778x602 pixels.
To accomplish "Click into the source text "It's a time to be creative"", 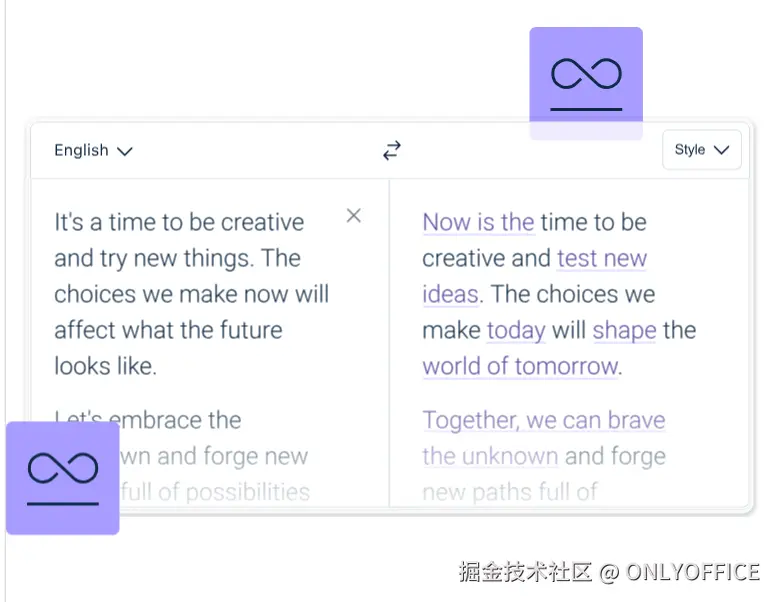I will click(179, 222).
